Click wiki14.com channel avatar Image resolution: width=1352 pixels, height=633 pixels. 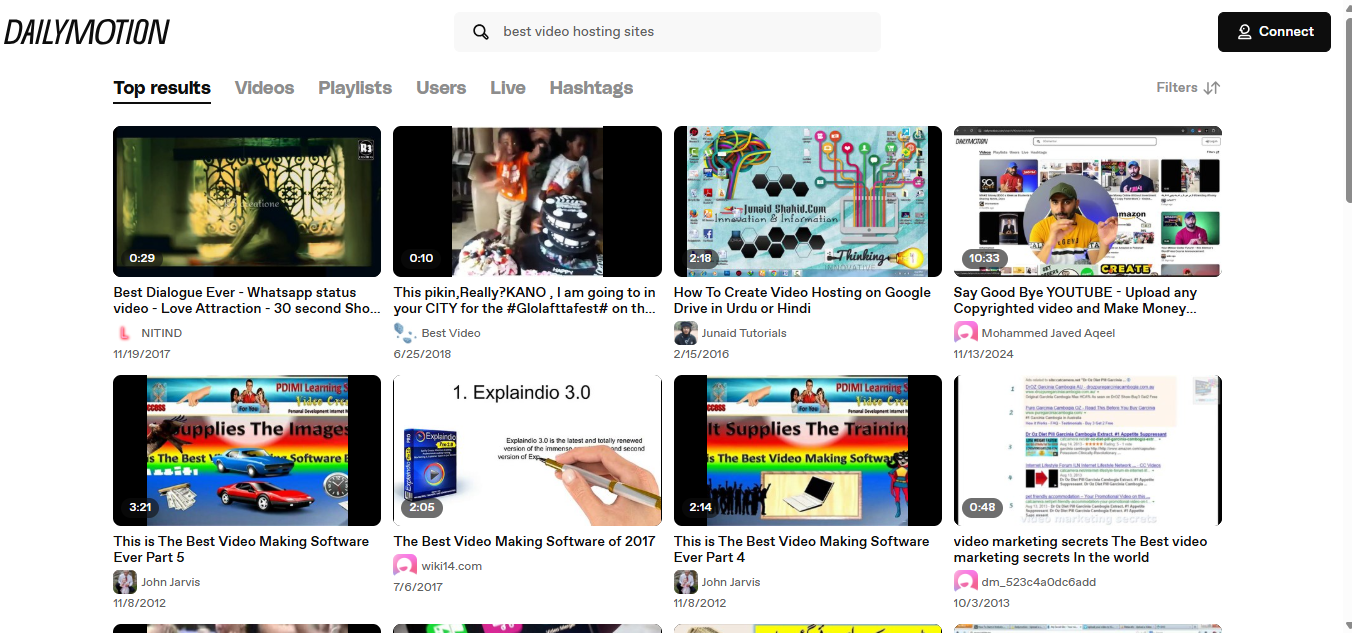click(x=405, y=566)
